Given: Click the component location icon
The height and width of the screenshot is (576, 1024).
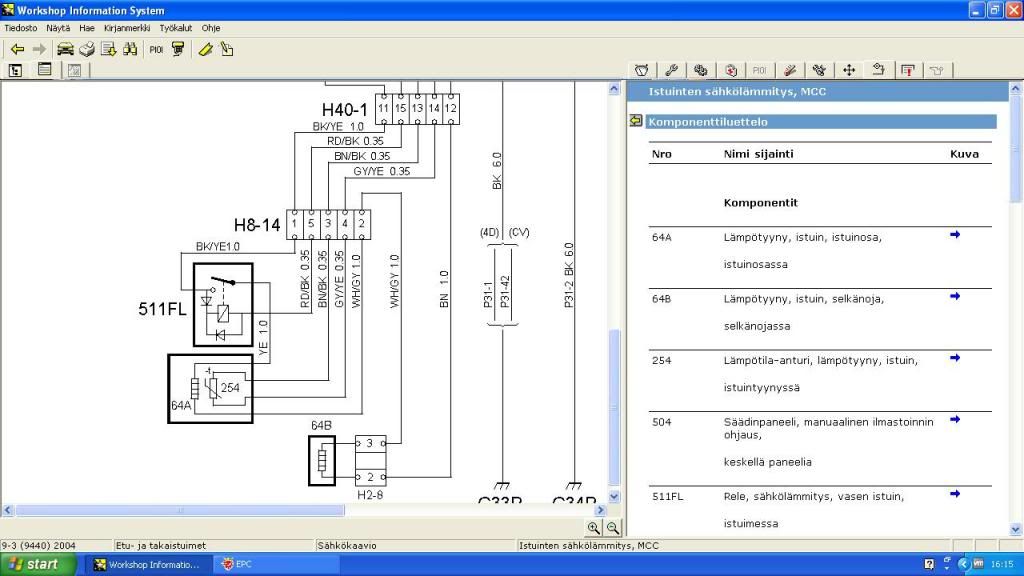Looking at the screenshot, I should (x=878, y=70).
